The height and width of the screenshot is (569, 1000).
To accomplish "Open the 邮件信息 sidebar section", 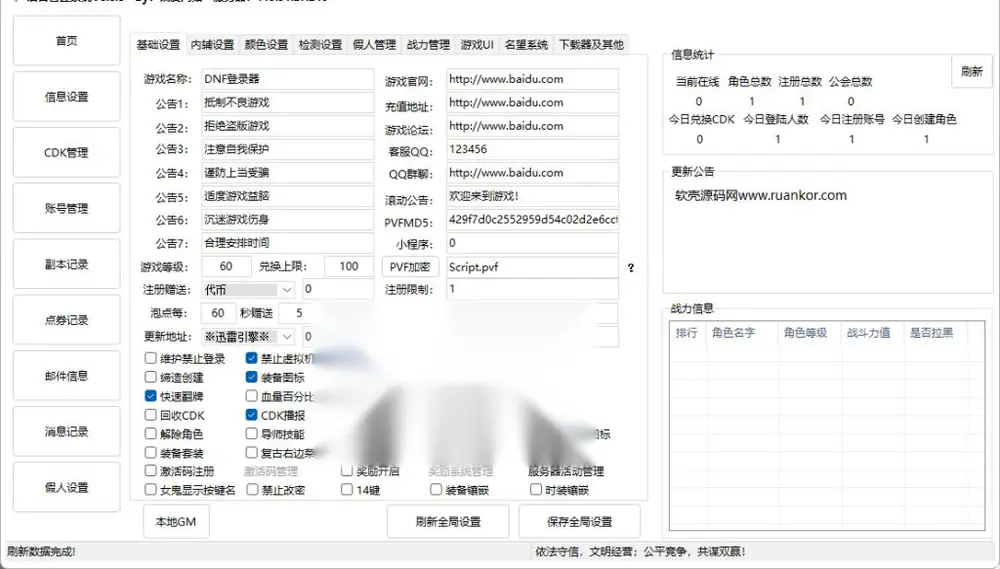I will click(x=66, y=376).
